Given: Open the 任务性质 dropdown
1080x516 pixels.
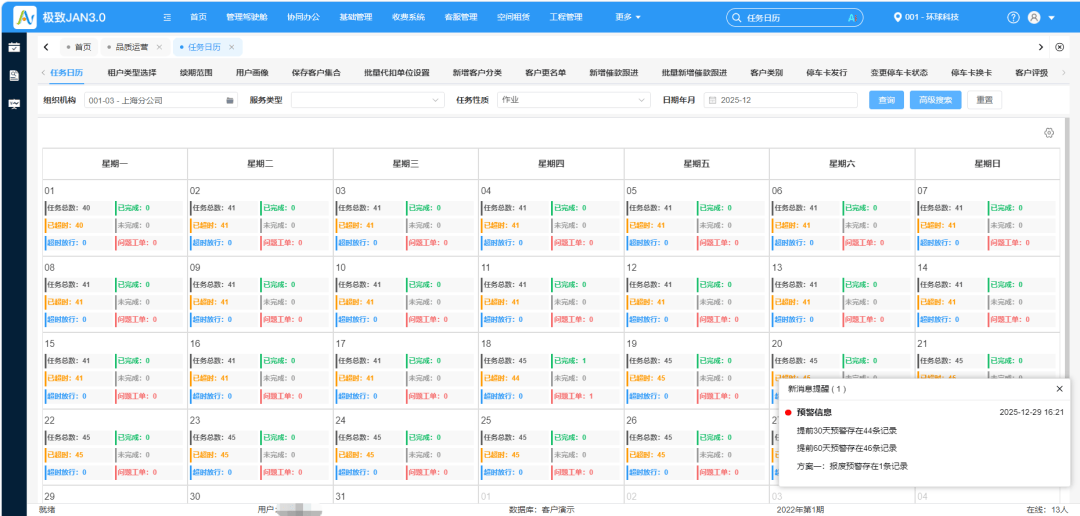Looking at the screenshot, I should [x=572, y=100].
